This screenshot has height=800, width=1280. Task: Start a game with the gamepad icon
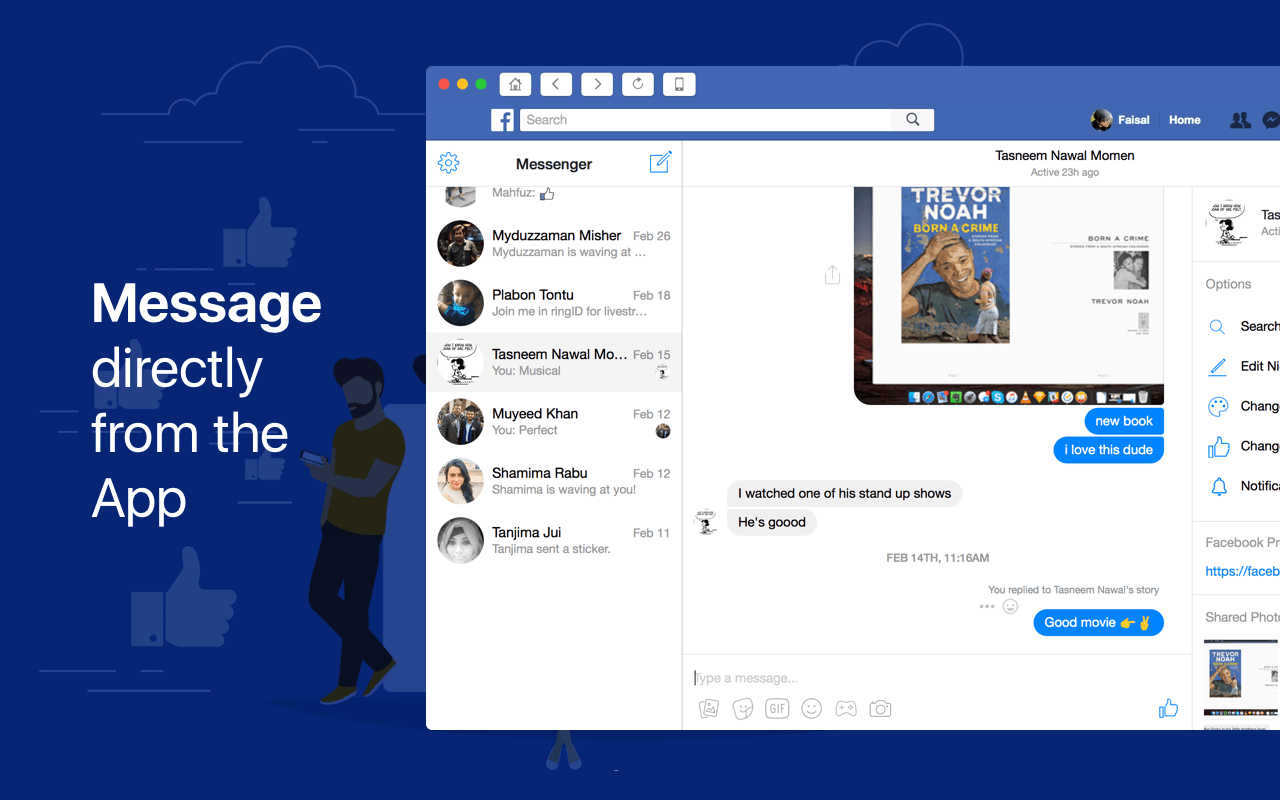click(846, 709)
